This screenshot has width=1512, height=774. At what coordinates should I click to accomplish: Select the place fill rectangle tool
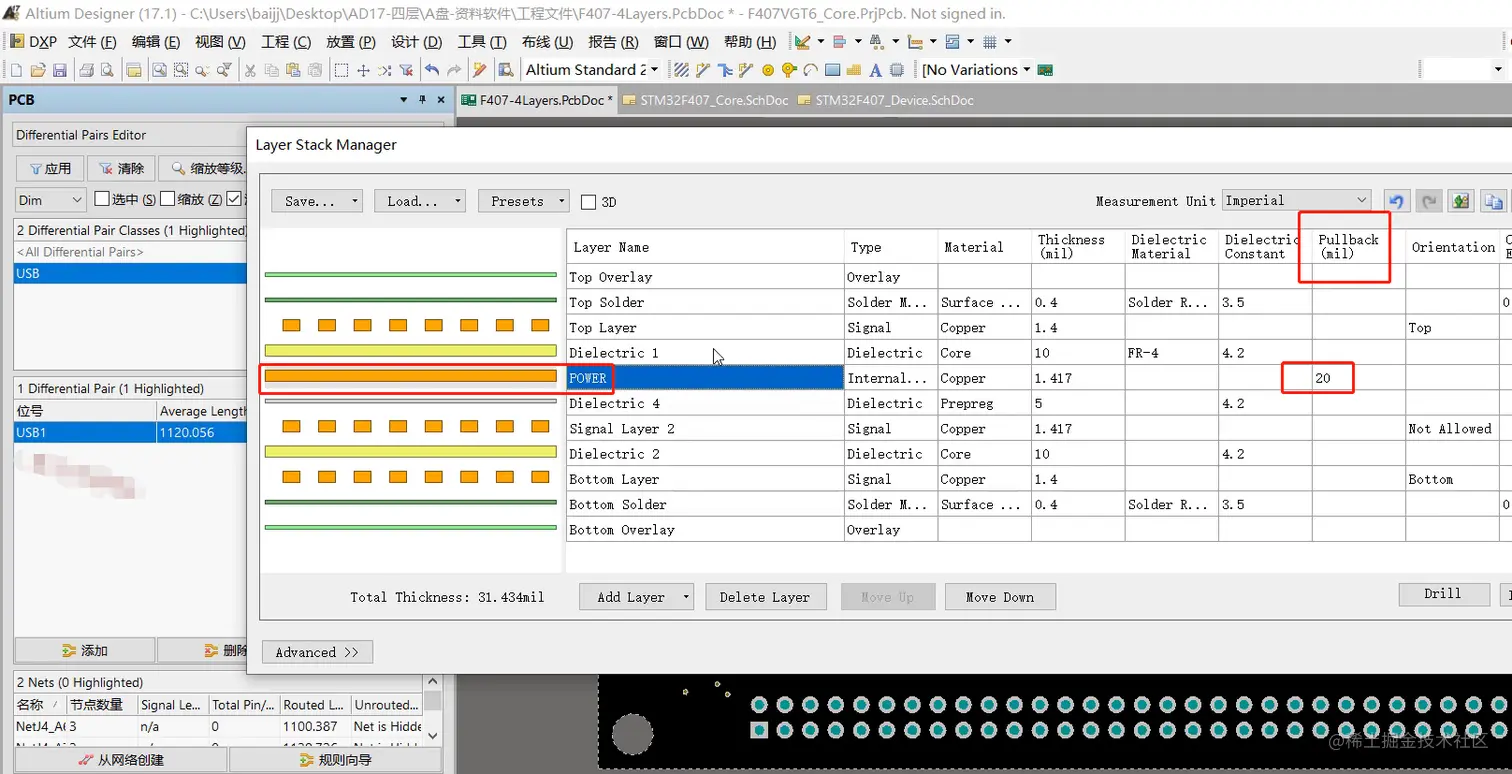pyautogui.click(x=832, y=70)
